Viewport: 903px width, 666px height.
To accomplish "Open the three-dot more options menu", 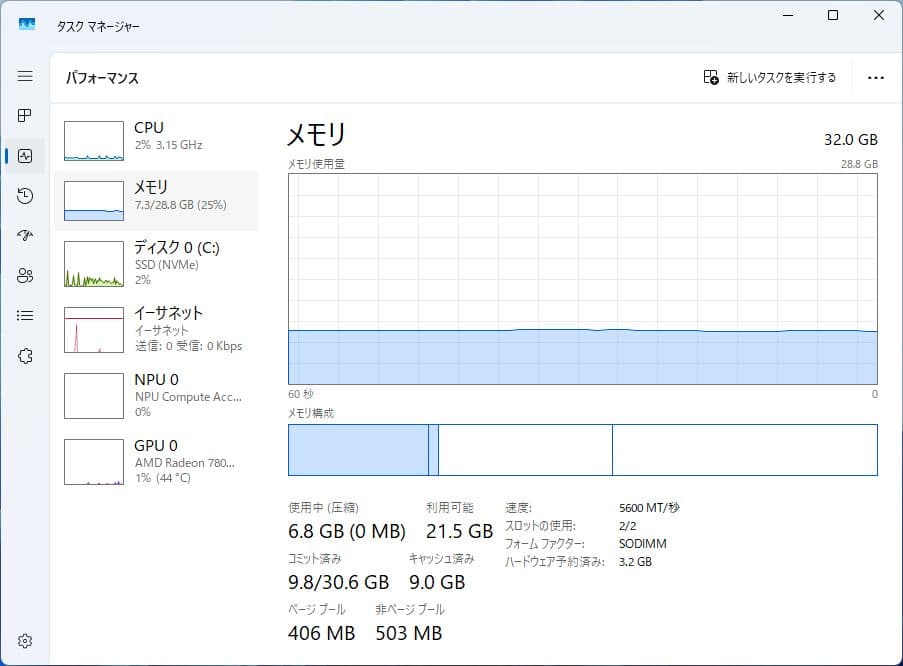I will point(876,77).
